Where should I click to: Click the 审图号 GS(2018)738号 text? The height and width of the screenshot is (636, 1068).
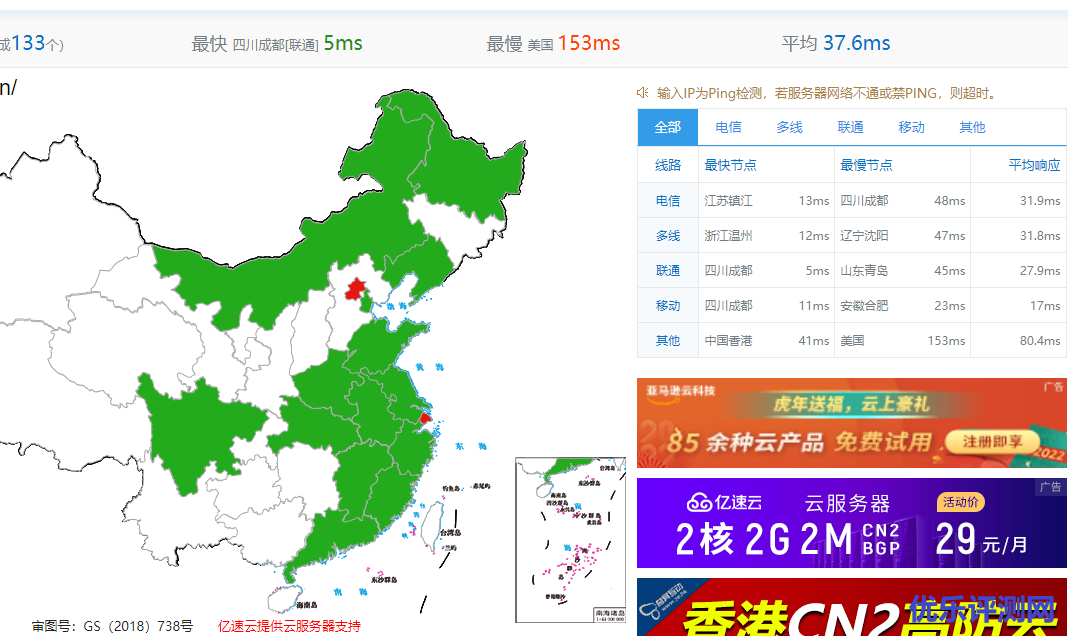click(x=112, y=626)
